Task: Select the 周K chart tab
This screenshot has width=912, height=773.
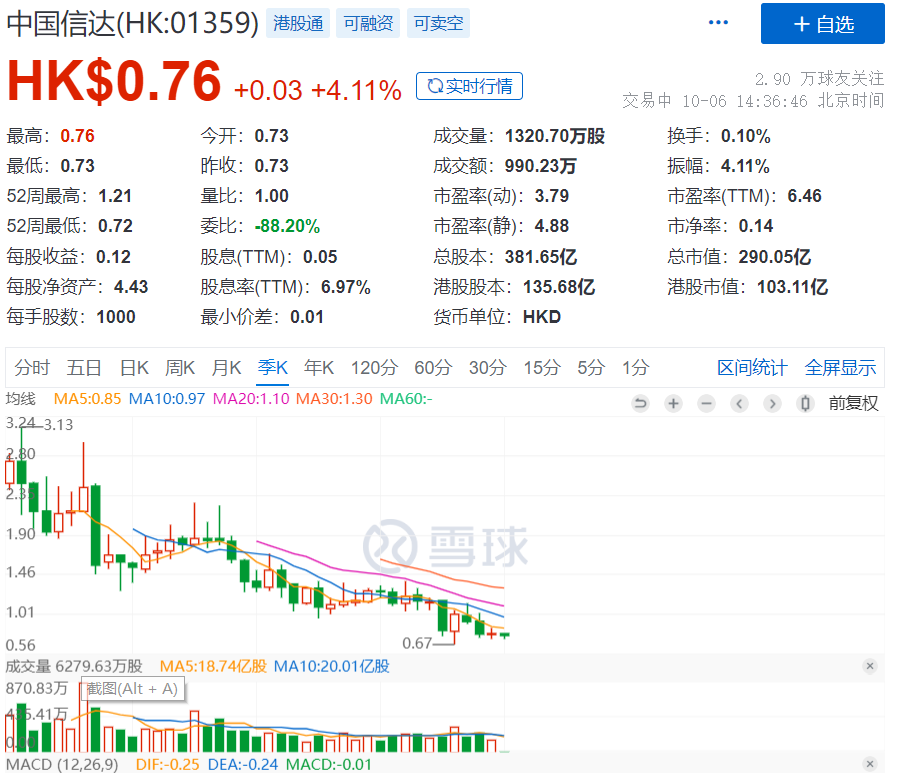Action: click(x=180, y=368)
